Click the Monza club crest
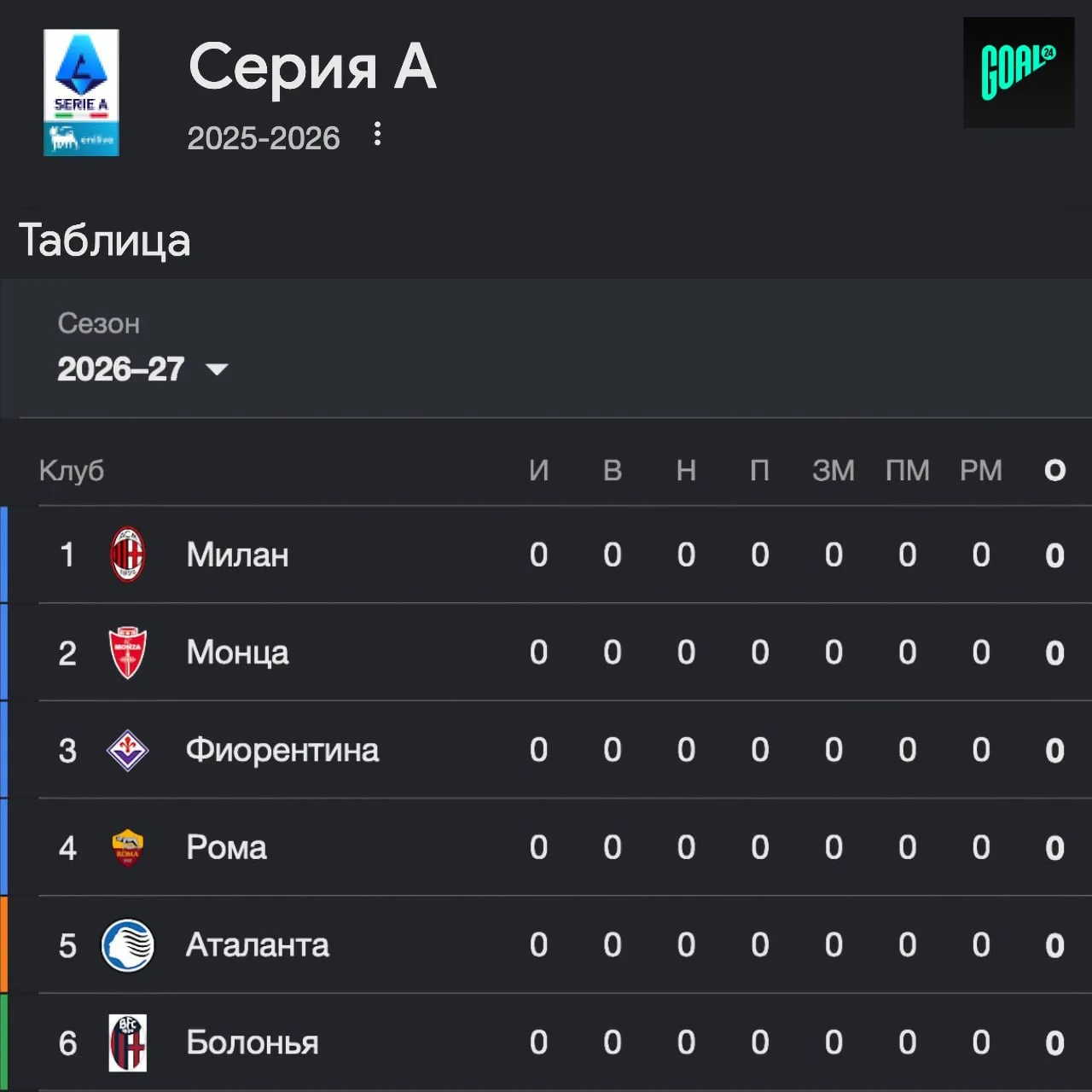1092x1092 pixels. coord(128,653)
